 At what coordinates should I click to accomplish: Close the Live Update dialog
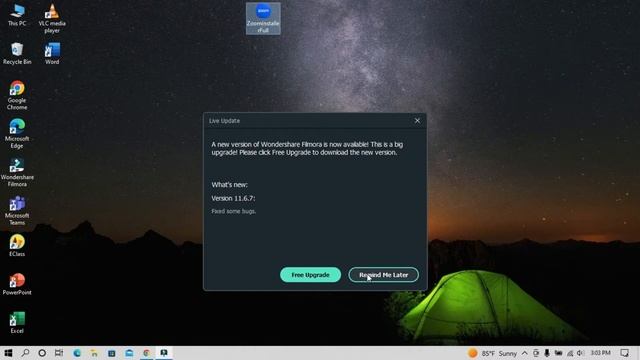417,120
